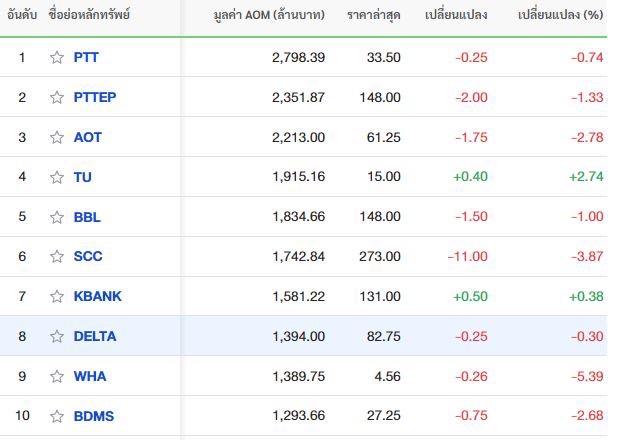Star the WHA row
Viewport: 622px width, 440px height.
click(57, 376)
